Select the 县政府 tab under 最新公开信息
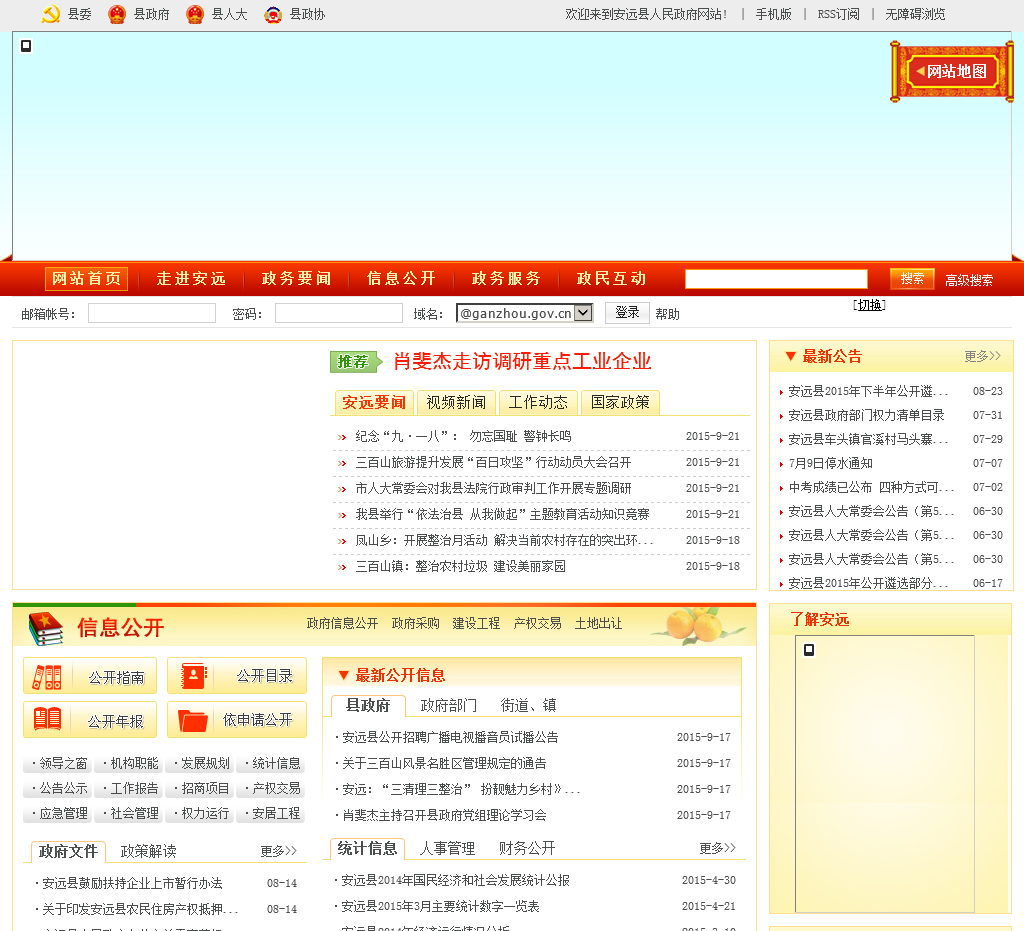 coord(368,705)
